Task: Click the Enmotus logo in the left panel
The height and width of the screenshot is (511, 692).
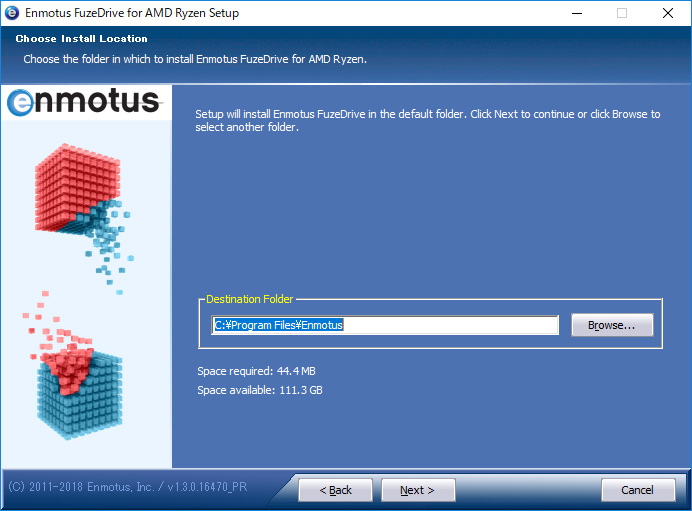Action: tap(83, 101)
